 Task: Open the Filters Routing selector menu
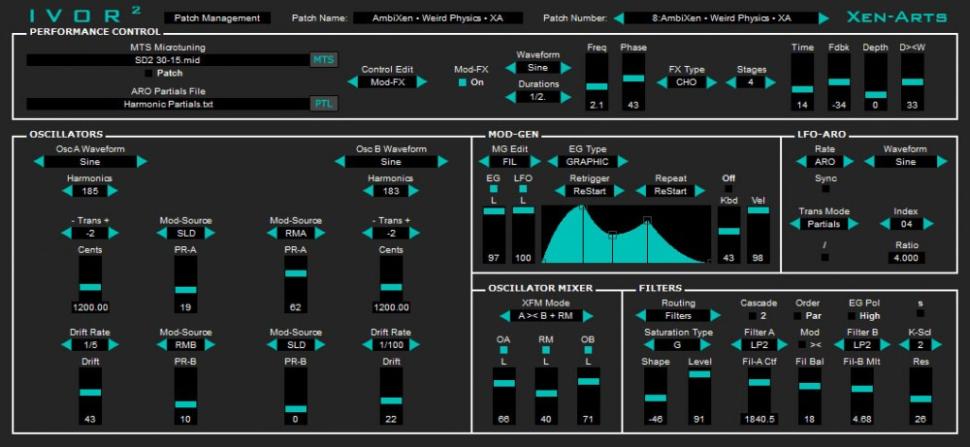pos(677,316)
